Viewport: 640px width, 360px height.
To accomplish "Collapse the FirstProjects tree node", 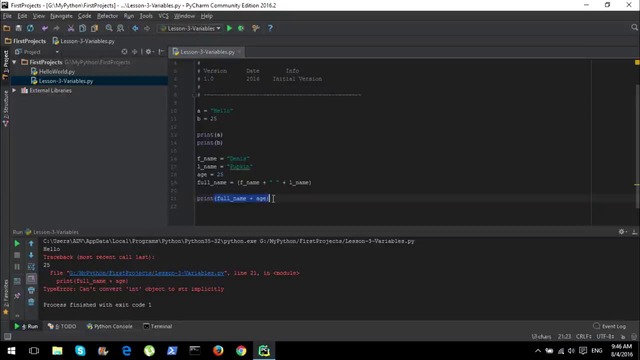I will 14,62.
